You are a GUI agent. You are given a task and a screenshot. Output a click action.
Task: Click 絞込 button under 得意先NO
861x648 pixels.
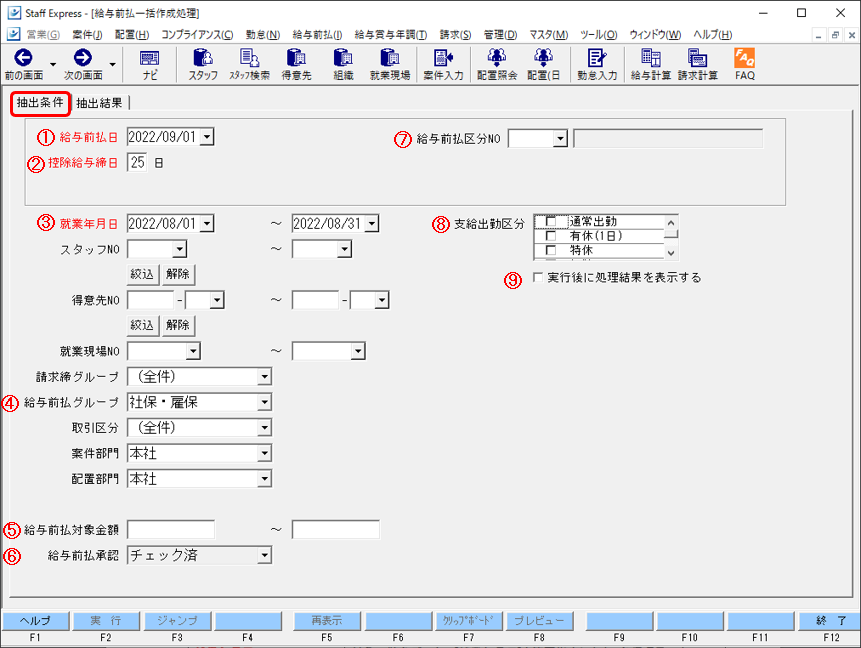point(142,325)
